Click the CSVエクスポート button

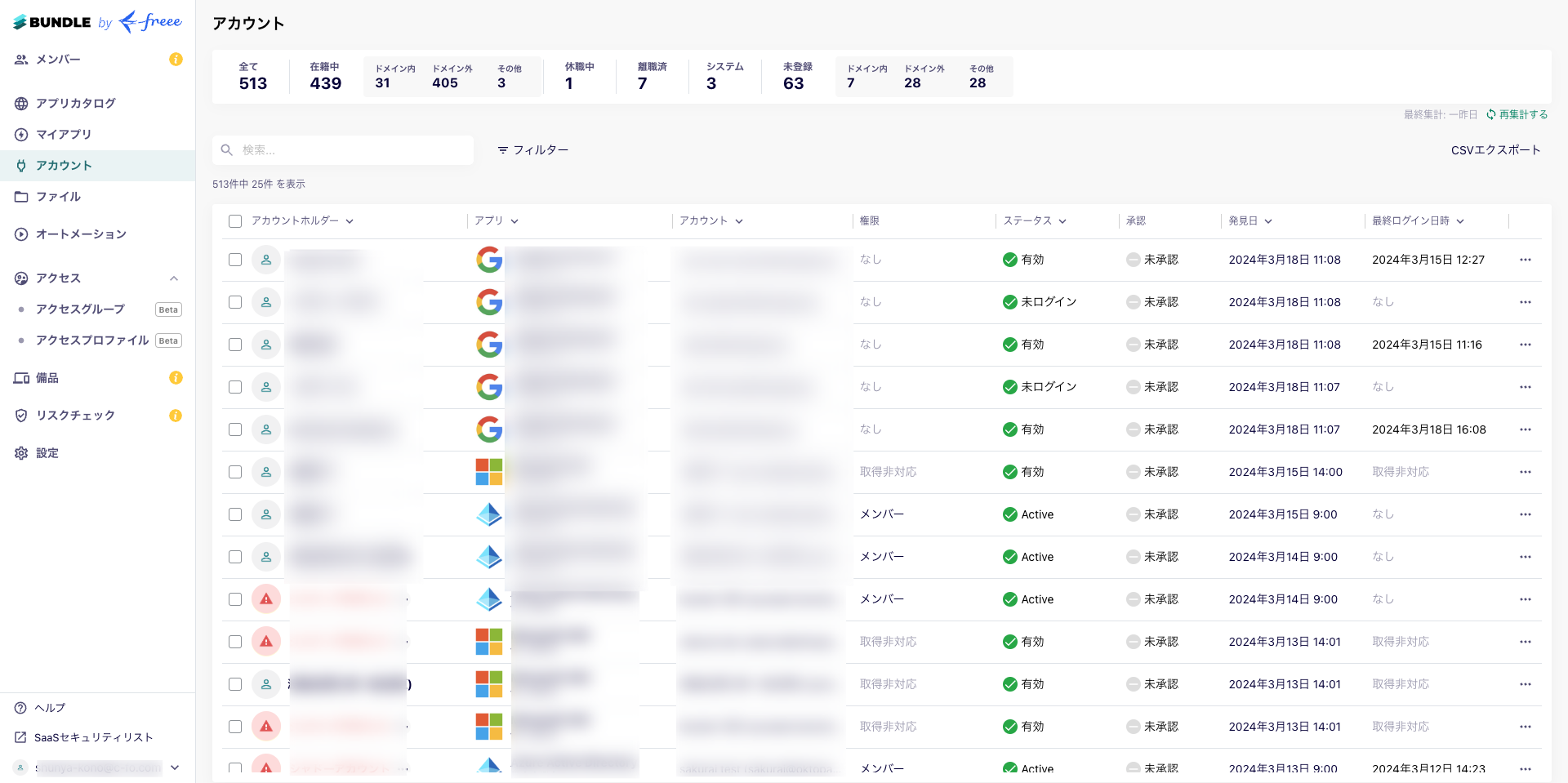tap(1495, 150)
